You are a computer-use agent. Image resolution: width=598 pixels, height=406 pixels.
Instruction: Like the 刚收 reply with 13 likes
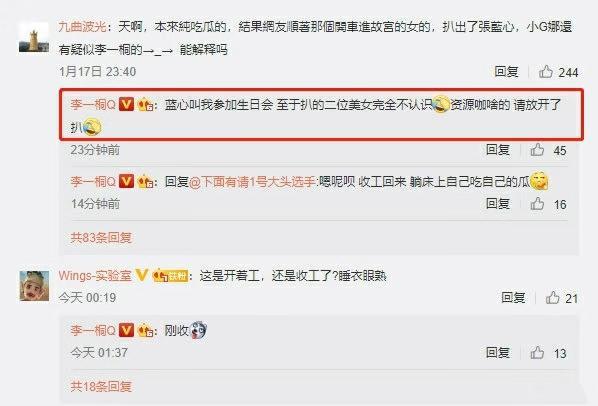click(537, 353)
